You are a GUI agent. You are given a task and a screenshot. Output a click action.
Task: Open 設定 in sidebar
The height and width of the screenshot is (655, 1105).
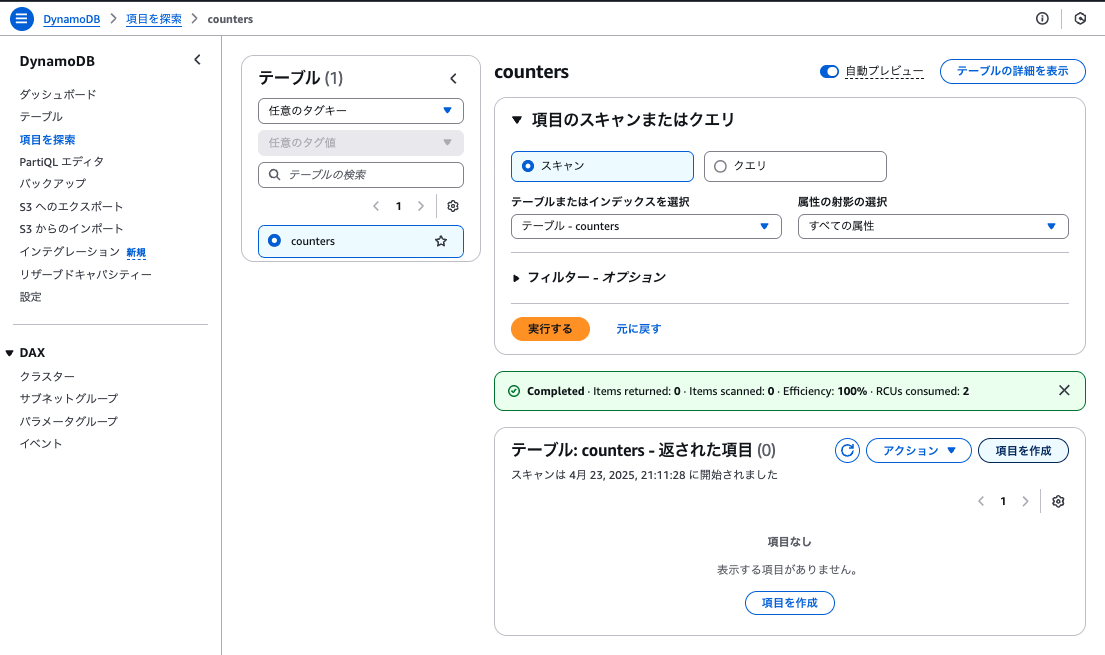30,297
